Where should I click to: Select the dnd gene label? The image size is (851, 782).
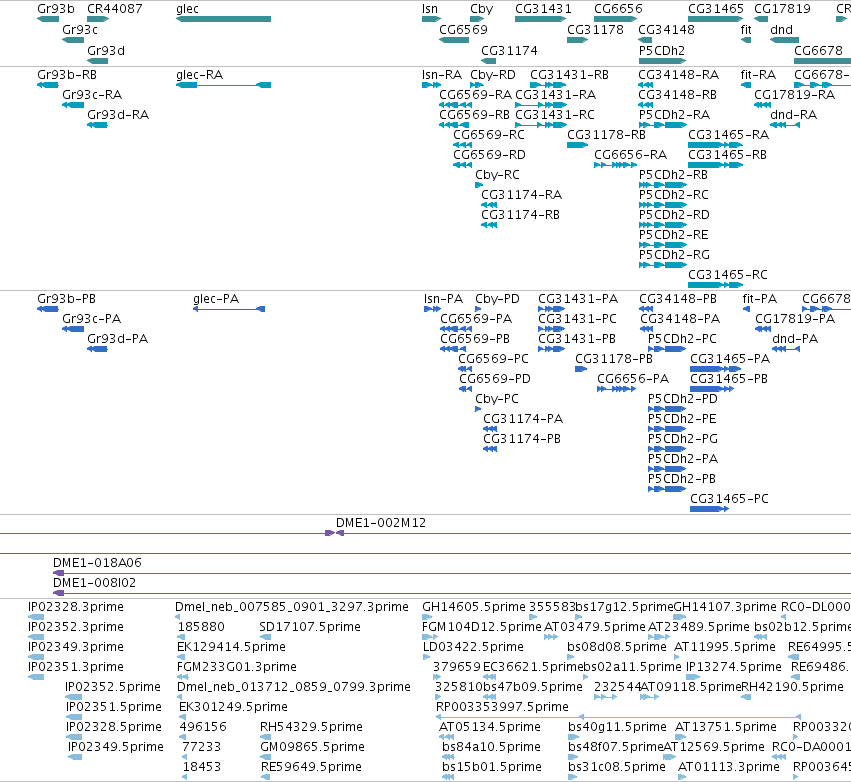(781, 29)
